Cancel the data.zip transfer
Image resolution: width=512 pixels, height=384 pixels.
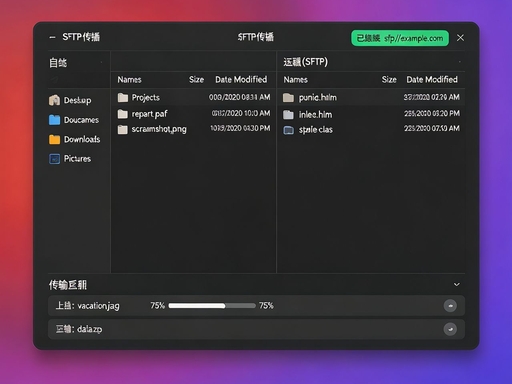tap(450, 329)
